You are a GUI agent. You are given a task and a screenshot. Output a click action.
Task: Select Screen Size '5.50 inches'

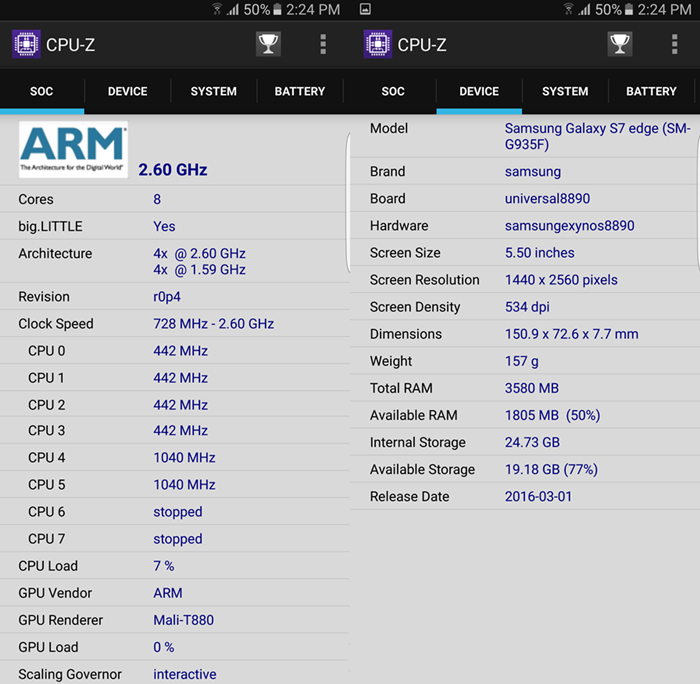pyautogui.click(x=539, y=253)
